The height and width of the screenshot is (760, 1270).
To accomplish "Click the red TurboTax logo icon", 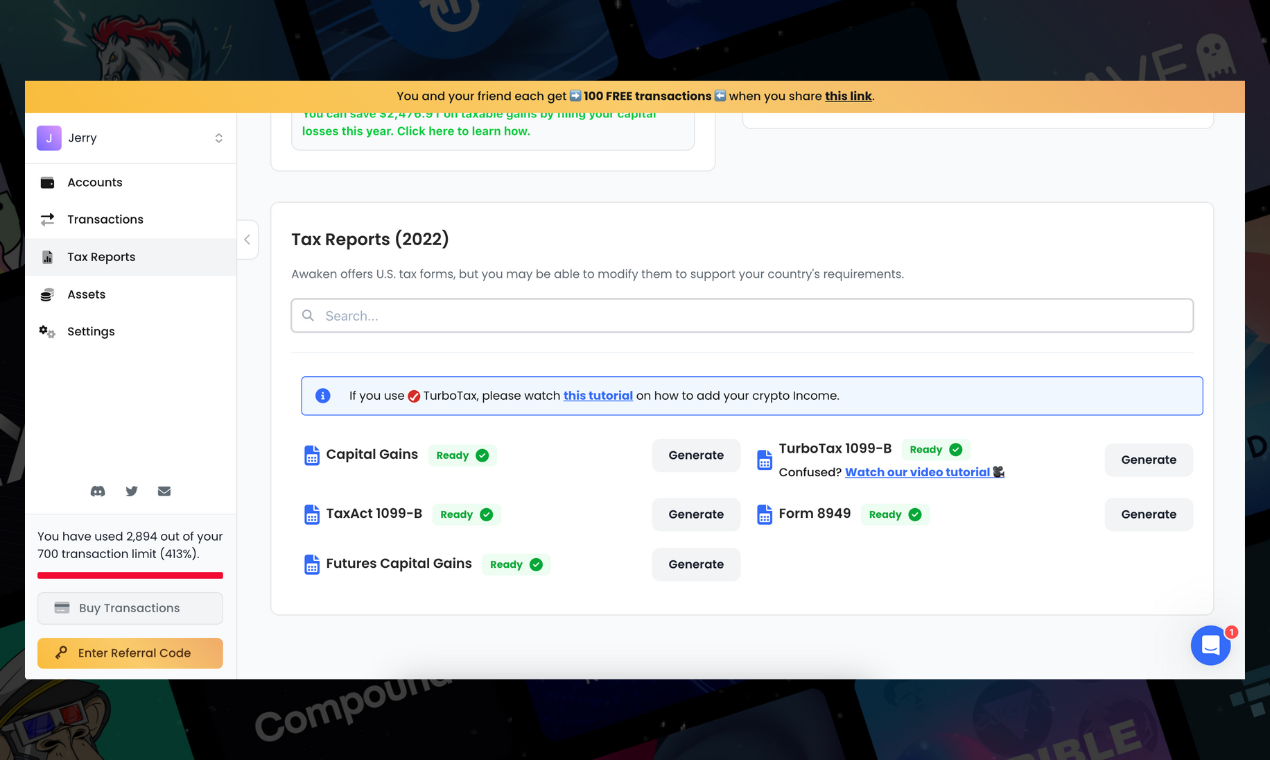I will point(414,396).
